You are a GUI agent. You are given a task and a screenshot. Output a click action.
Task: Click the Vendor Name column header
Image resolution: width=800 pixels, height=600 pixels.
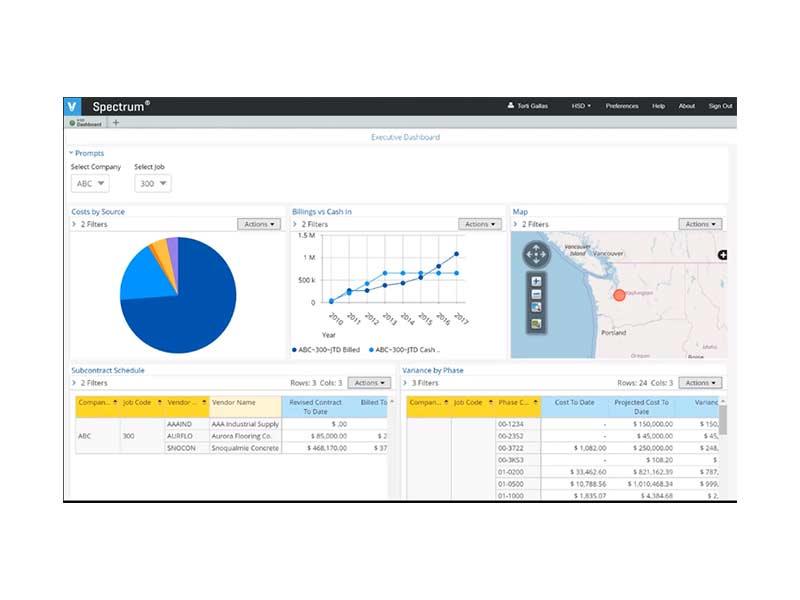click(245, 403)
